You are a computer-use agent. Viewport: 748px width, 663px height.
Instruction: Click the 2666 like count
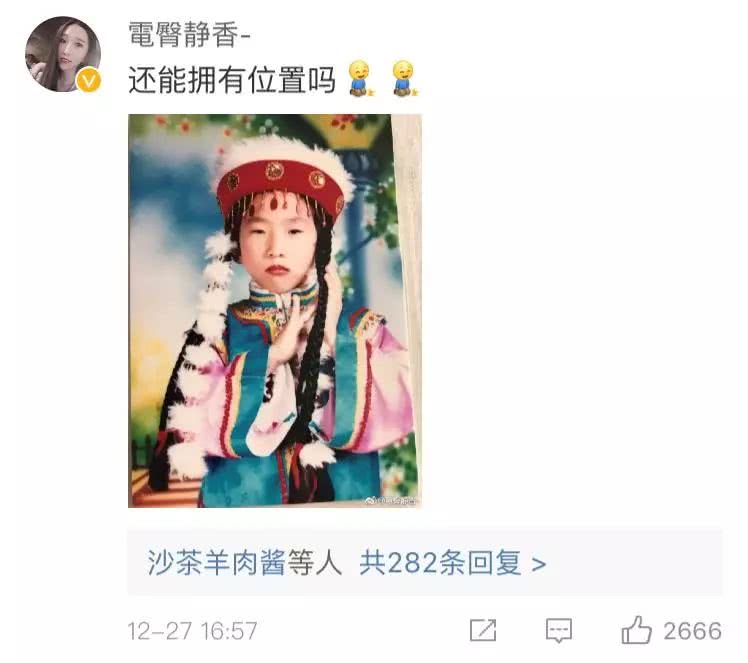pos(692,631)
